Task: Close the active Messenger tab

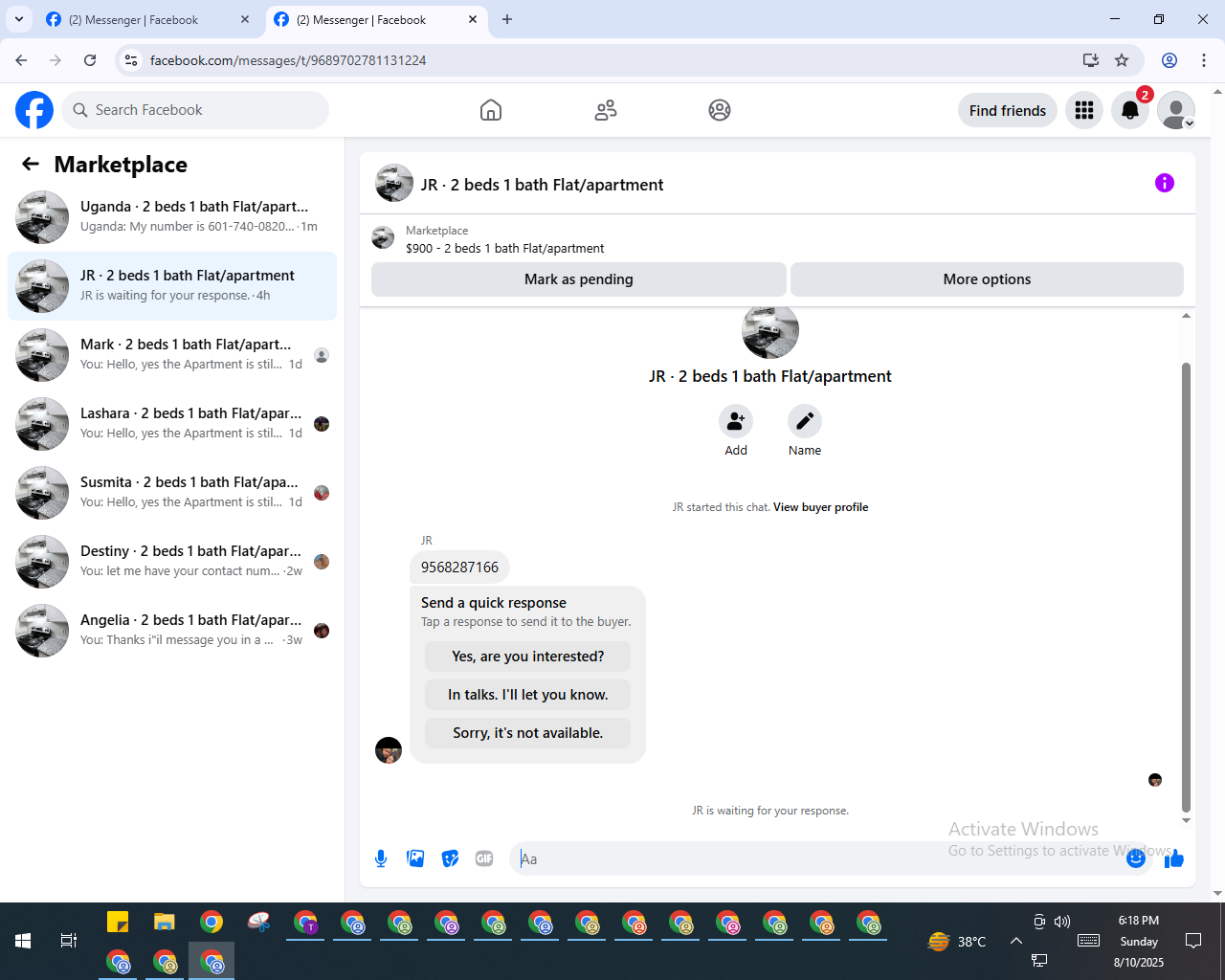Action: click(473, 19)
